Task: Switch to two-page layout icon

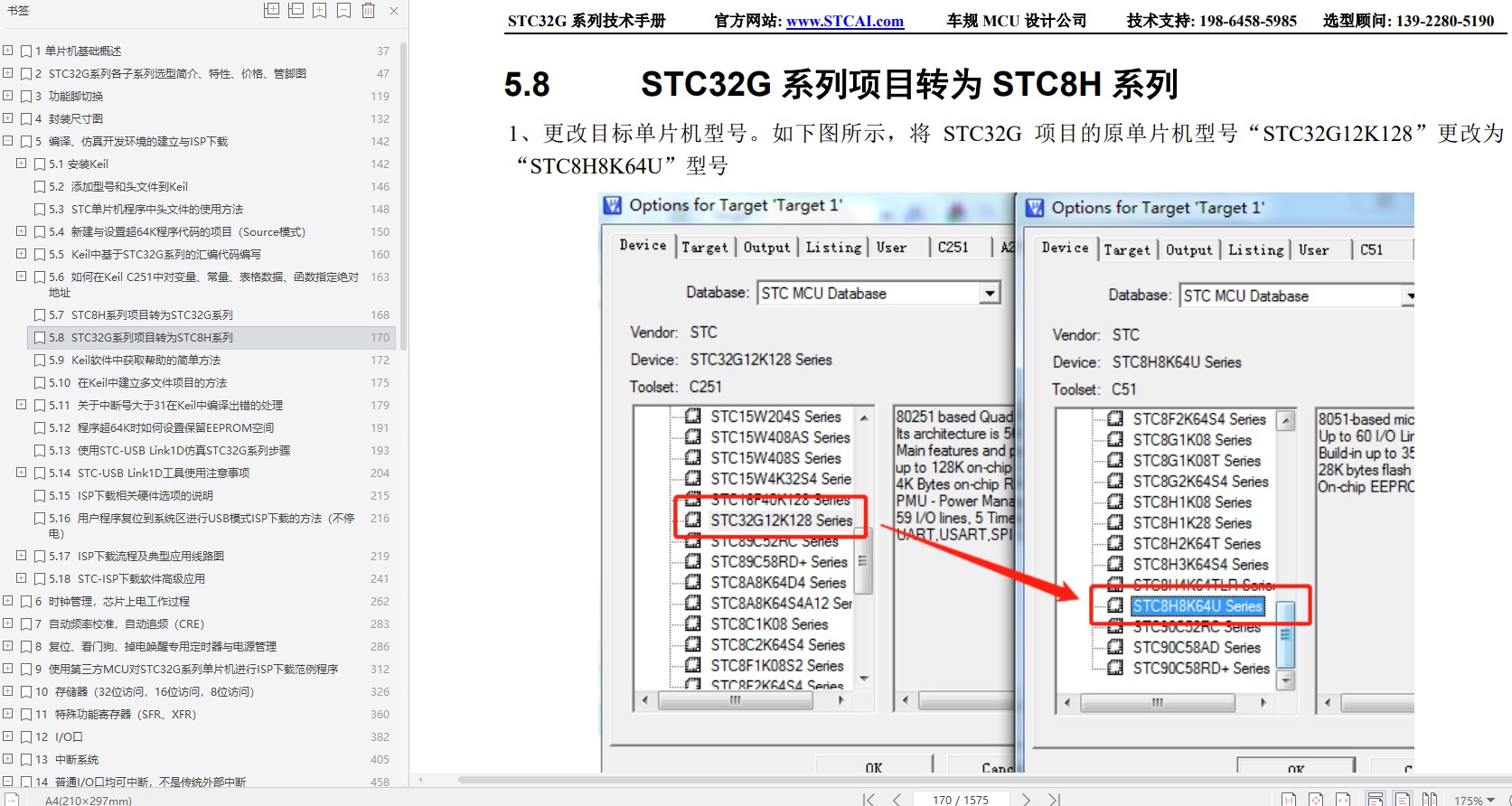Action: coord(1430,799)
